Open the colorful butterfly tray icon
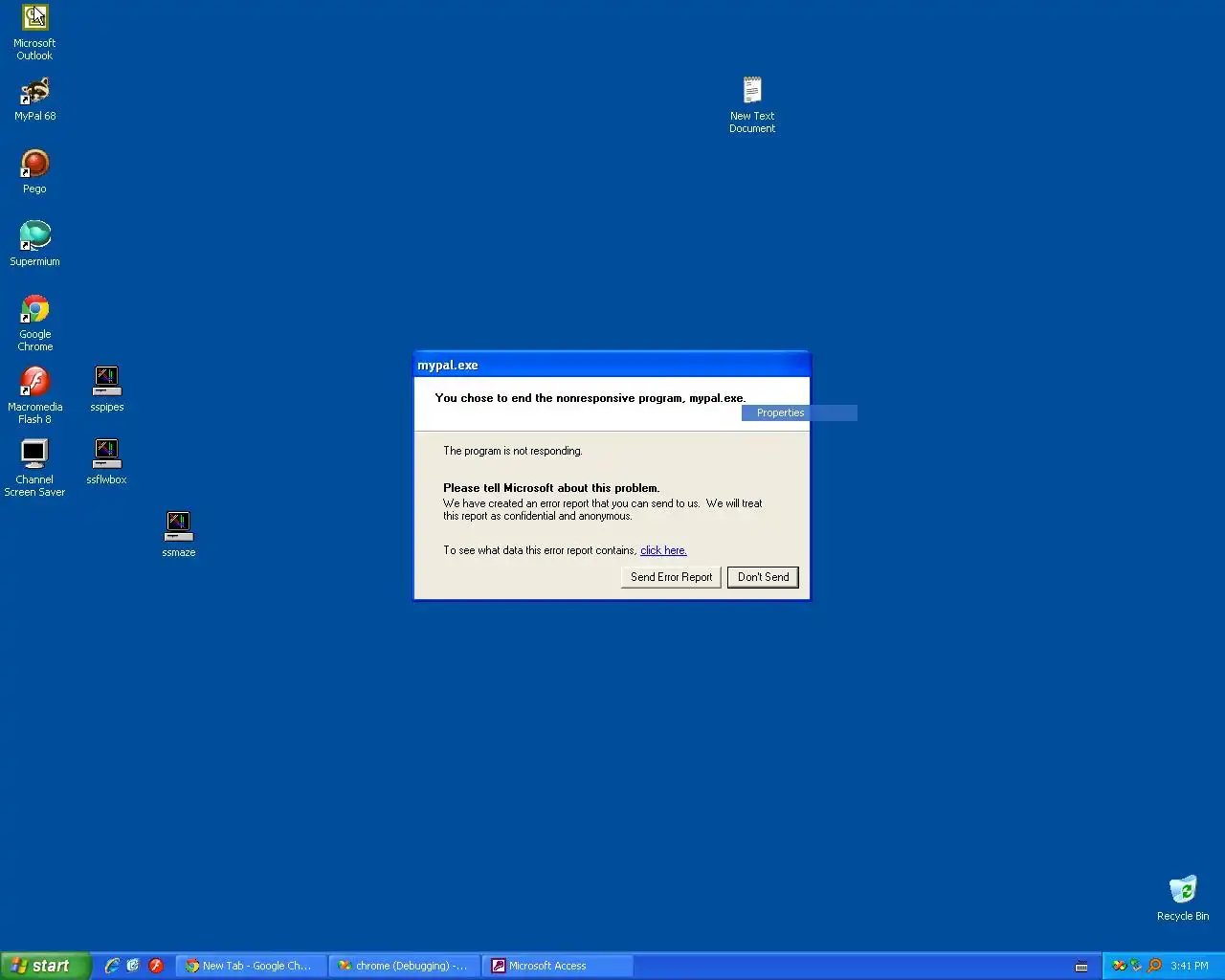1225x980 pixels. 1119,966
